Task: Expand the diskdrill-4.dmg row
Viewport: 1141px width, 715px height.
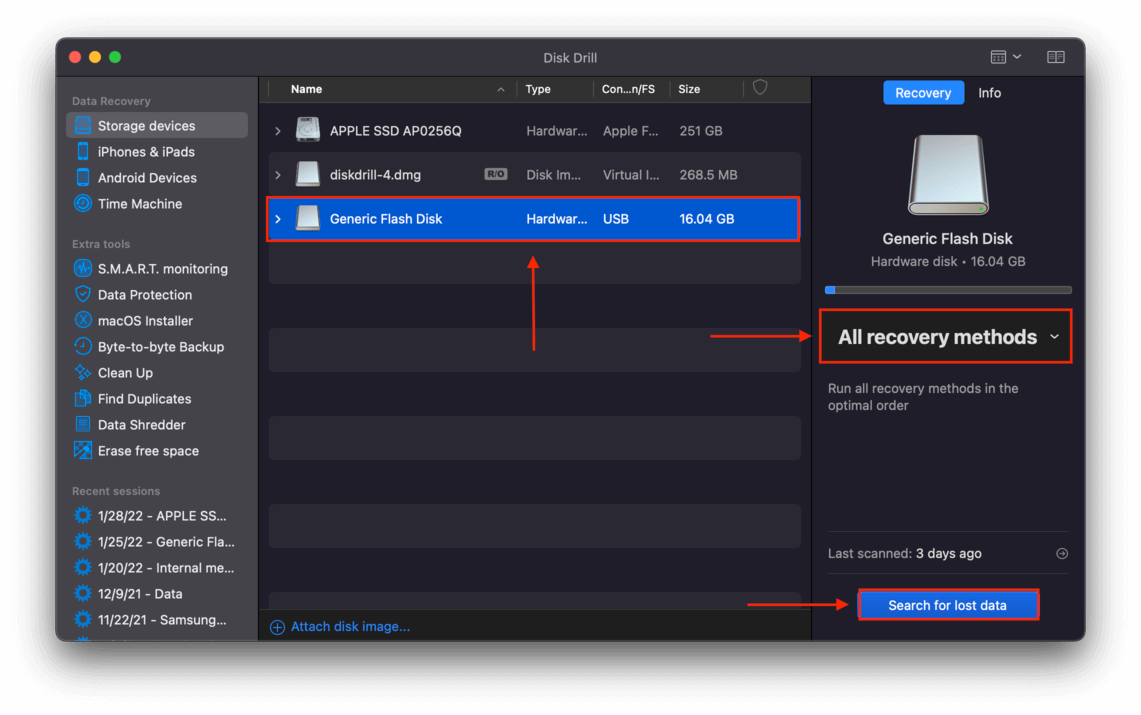Action: [278, 175]
